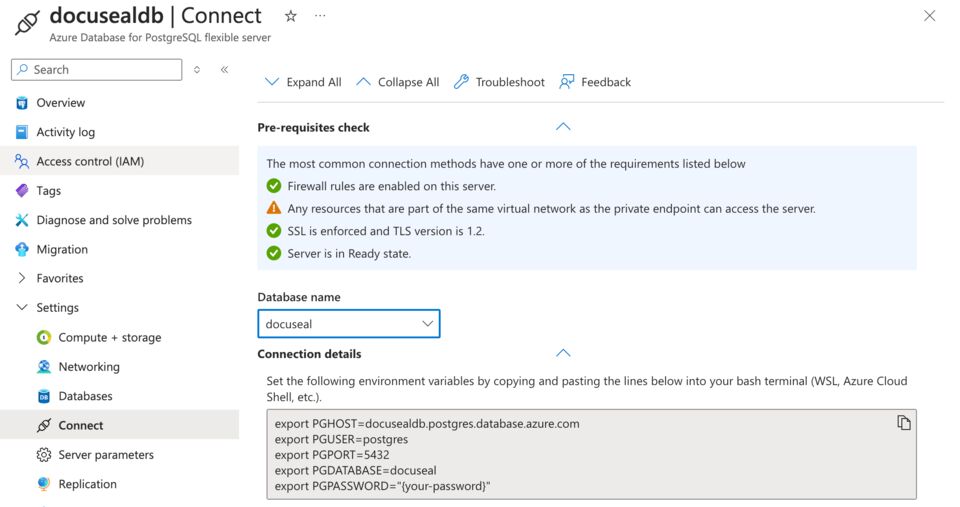Image resolution: width=960 pixels, height=507 pixels.
Task: Click the orange warning triangle icon
Action: pos(274,208)
